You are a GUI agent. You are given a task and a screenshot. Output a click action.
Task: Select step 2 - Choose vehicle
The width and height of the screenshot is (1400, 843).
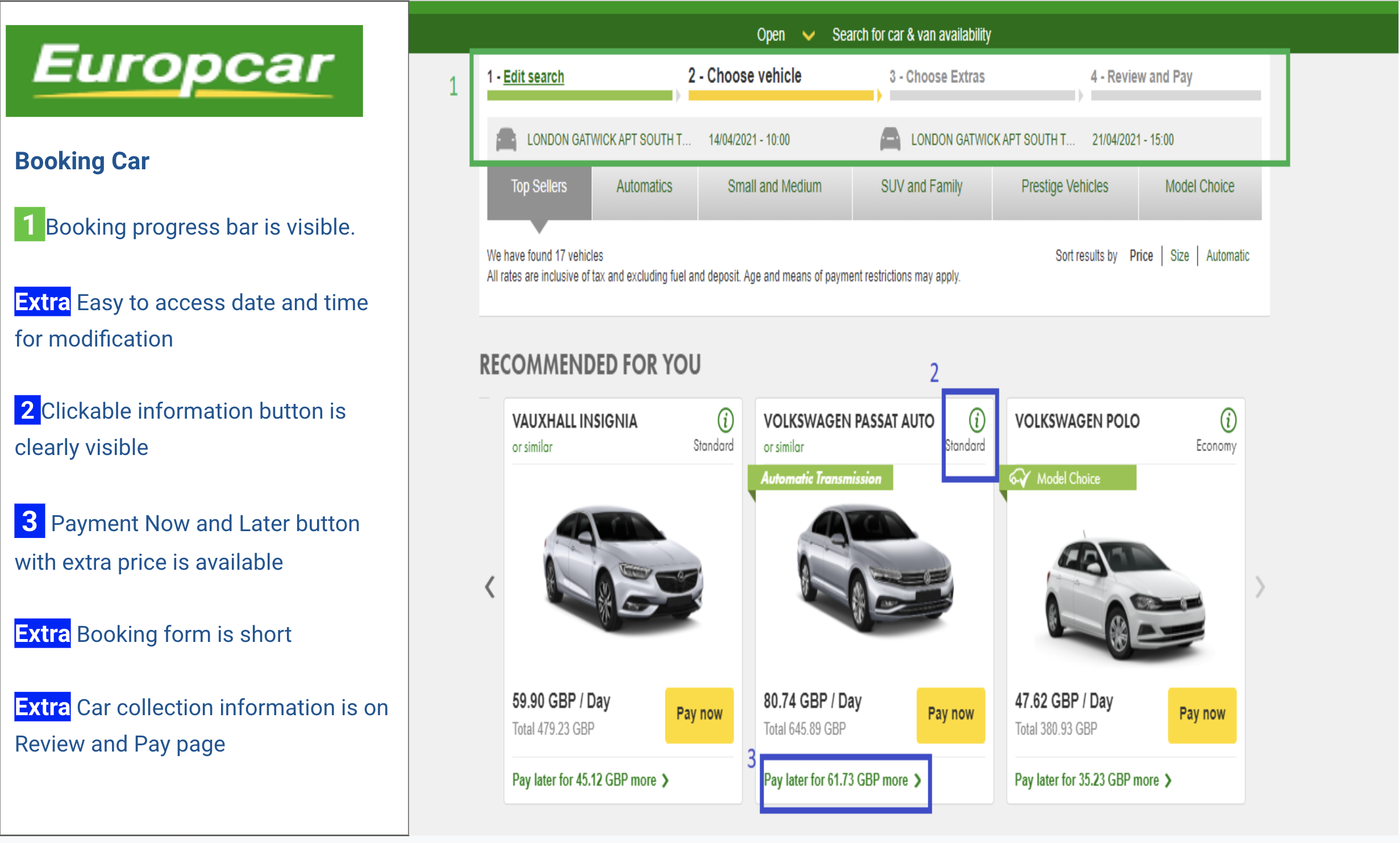[x=744, y=76]
